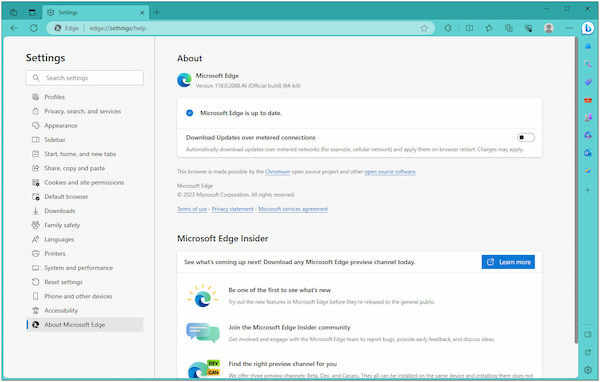Reload the page with Refresh icon

(x=34, y=28)
